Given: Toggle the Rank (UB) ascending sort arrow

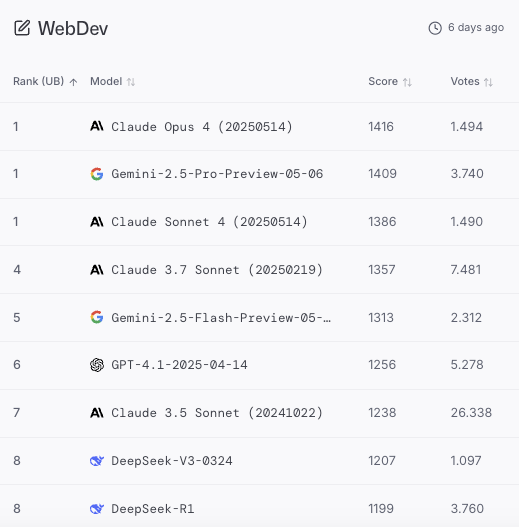Looking at the screenshot, I should 73,82.
